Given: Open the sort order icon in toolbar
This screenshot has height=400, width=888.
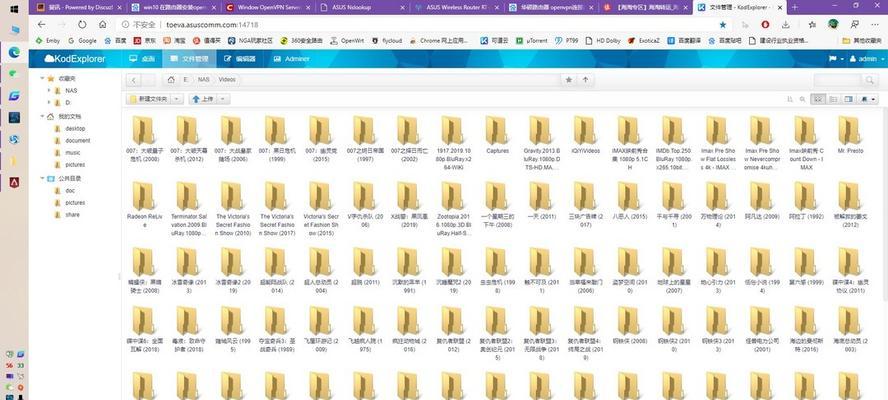Looking at the screenshot, I should click(790, 99).
